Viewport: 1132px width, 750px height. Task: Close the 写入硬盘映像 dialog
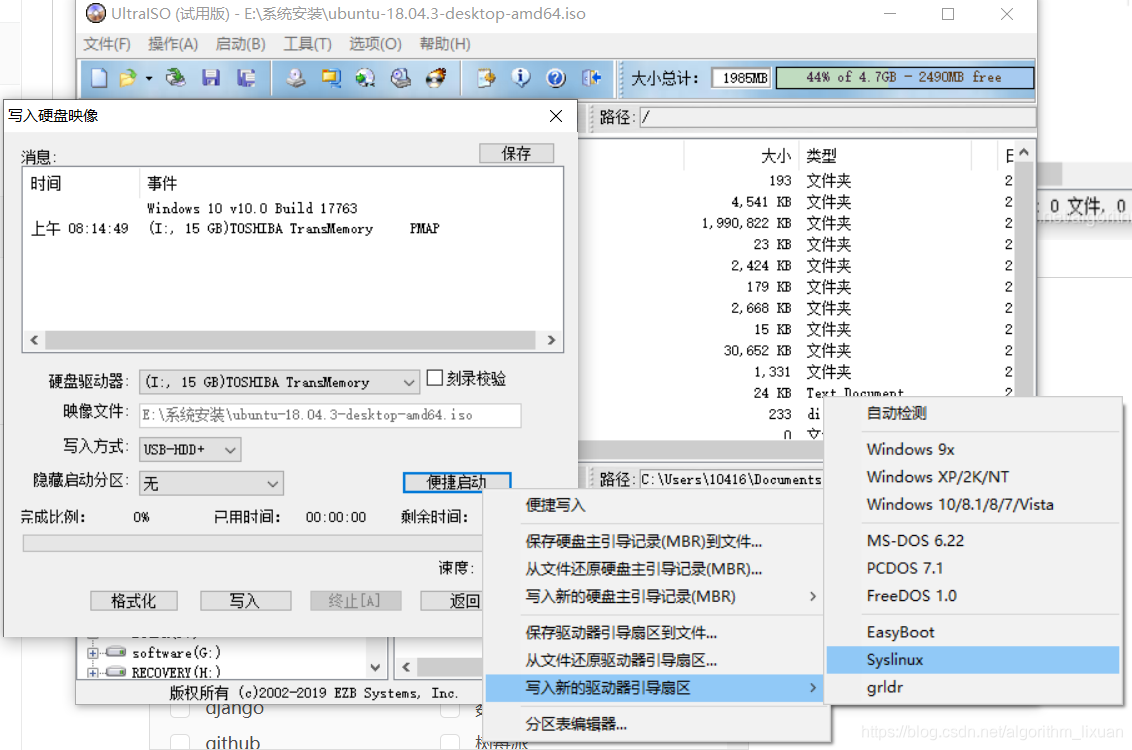556,116
